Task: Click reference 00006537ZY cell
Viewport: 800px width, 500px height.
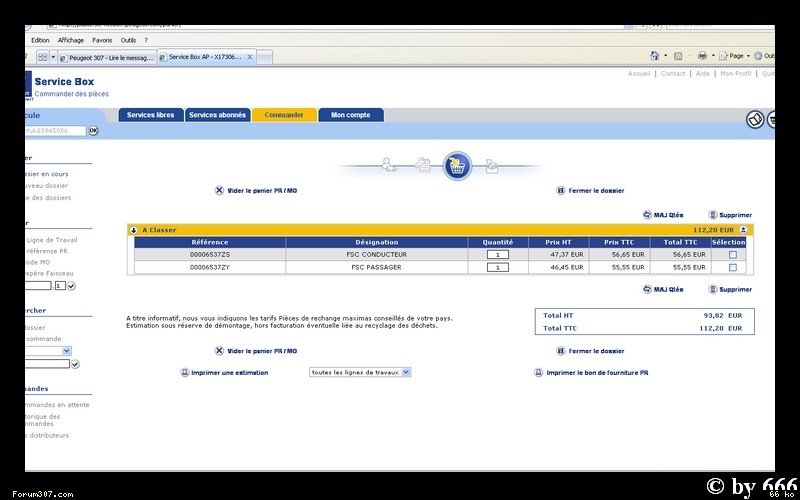Action: click(210, 267)
